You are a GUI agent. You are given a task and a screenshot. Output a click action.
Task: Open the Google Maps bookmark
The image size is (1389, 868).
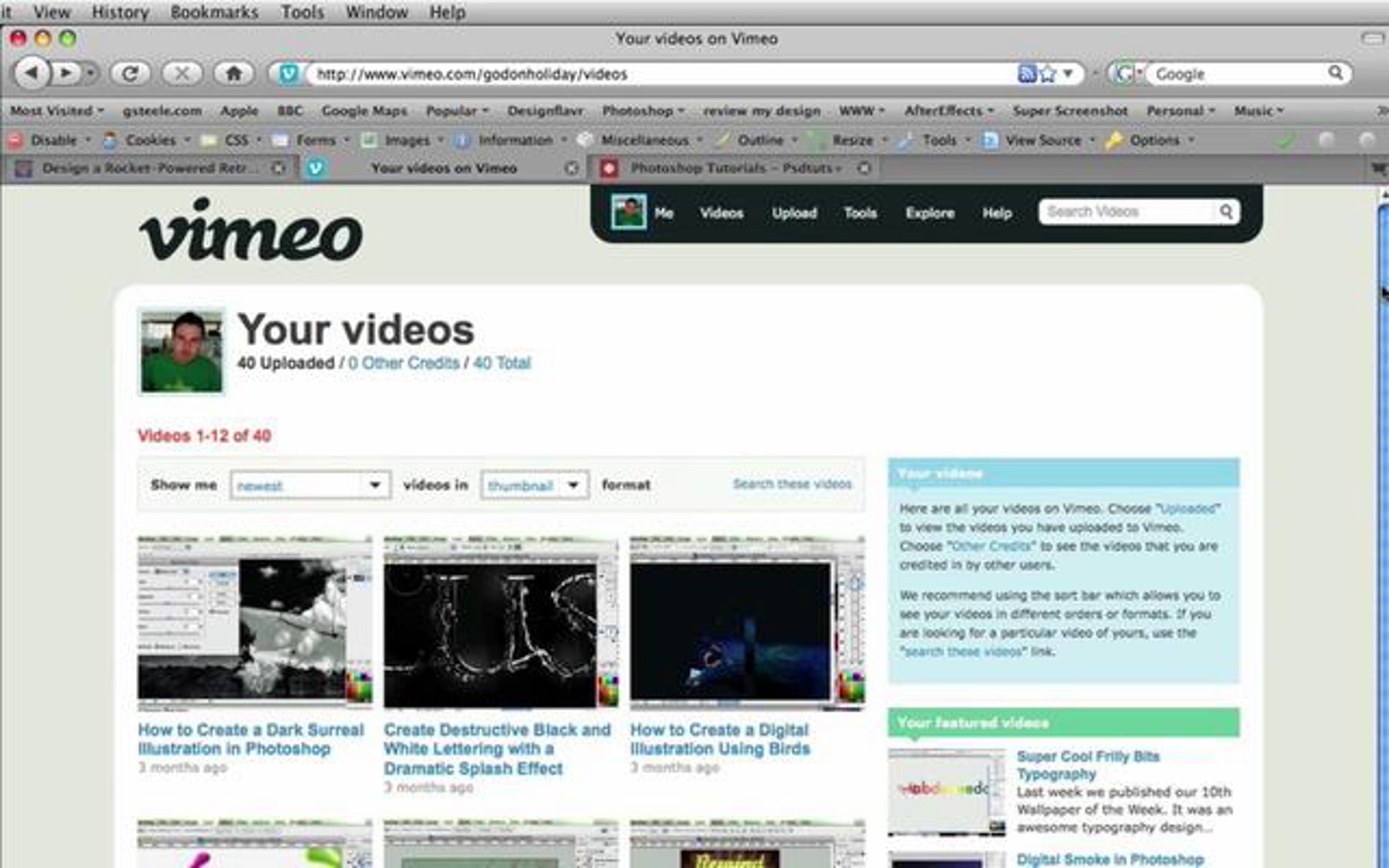coord(365,111)
